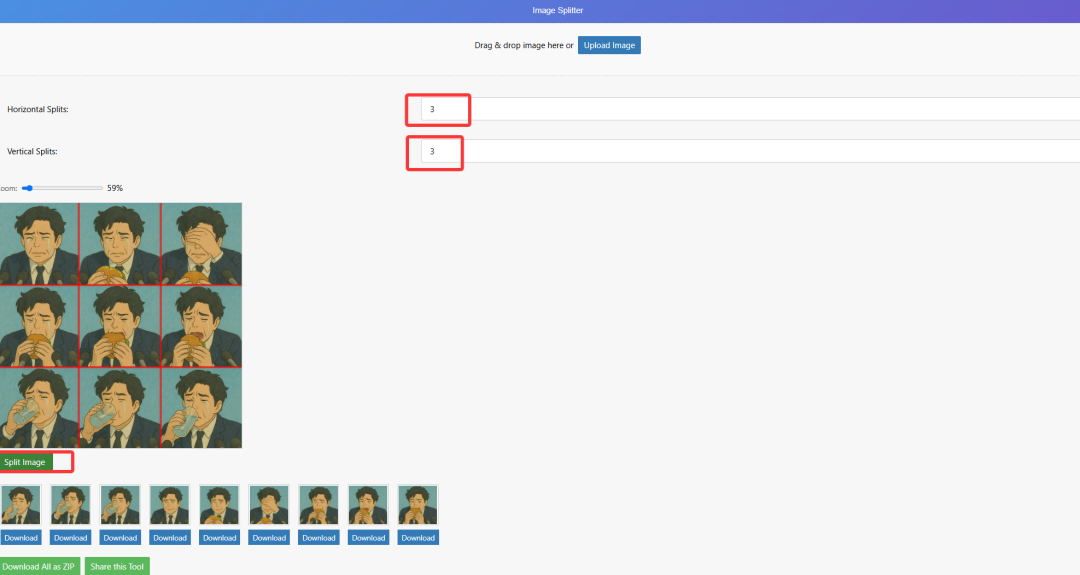1080x575 pixels.
Task: Click the 'Vertical Splits:' label
Action: pyautogui.click(x=32, y=151)
